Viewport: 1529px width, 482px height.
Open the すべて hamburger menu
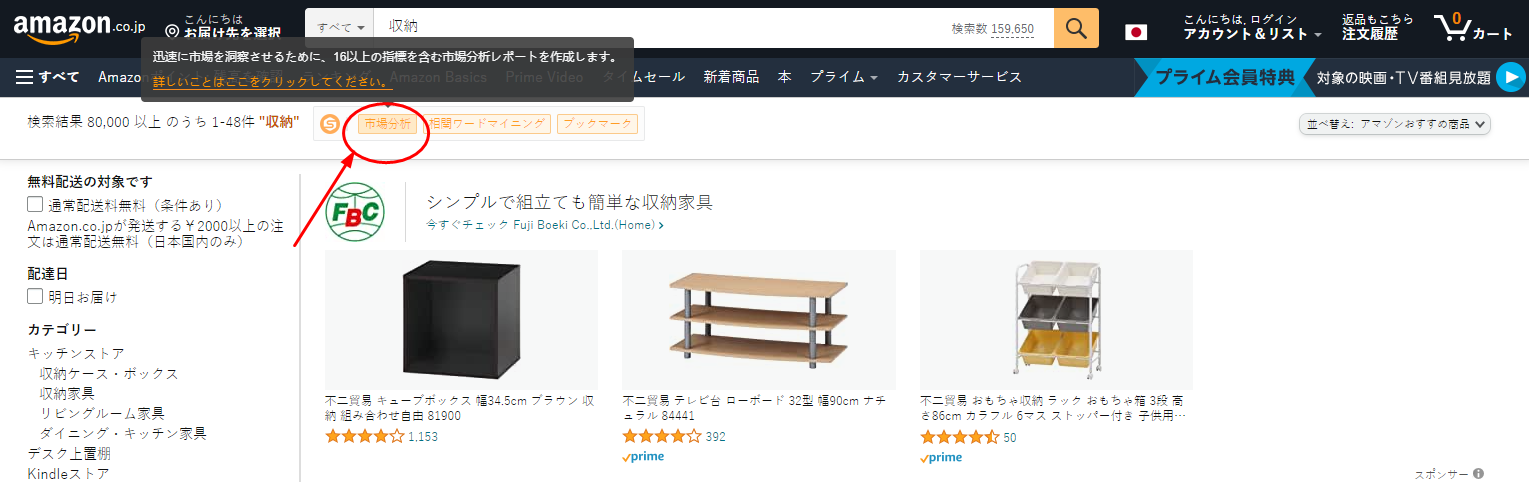point(48,77)
